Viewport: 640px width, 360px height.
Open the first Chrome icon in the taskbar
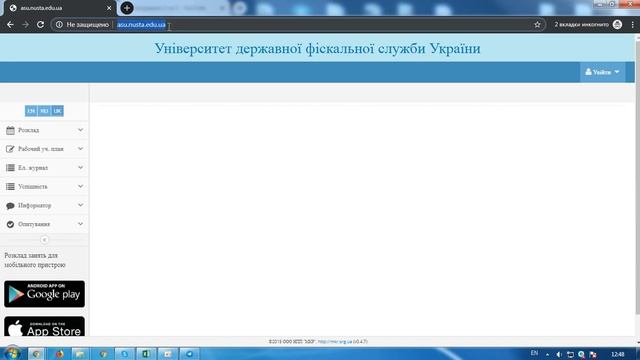pos(36,353)
